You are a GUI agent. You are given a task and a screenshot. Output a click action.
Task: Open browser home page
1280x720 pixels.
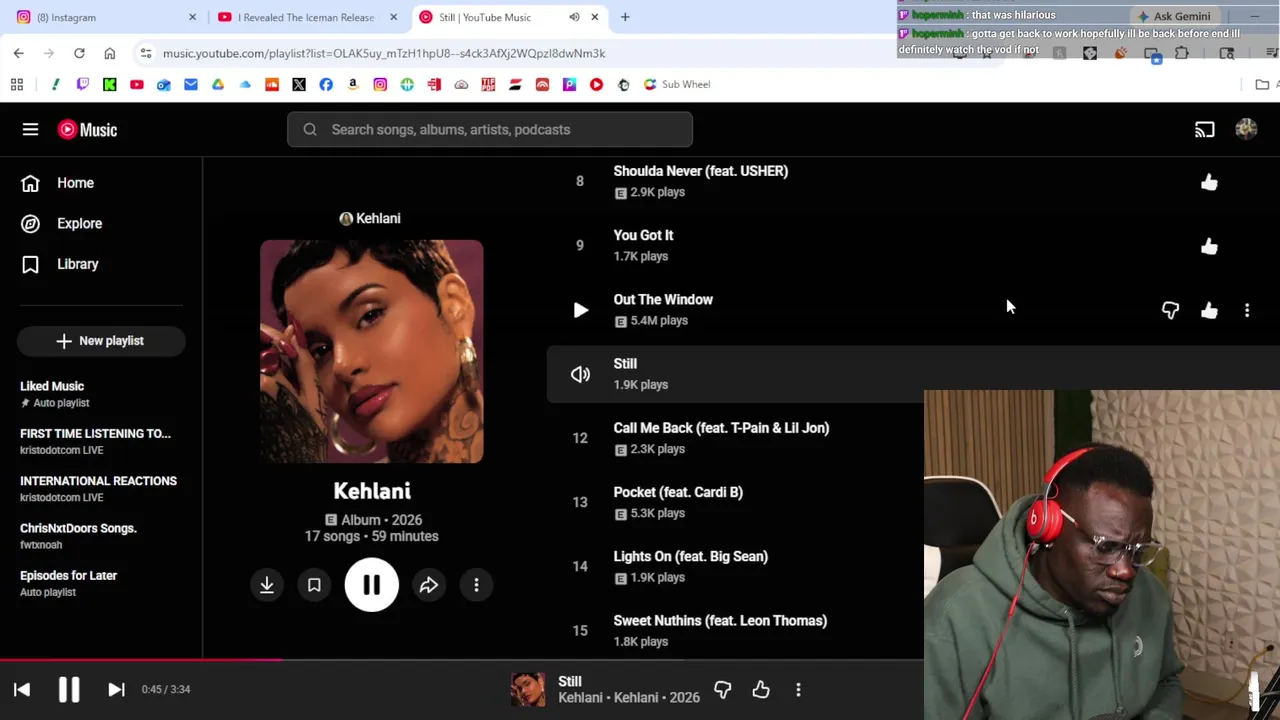[110, 53]
